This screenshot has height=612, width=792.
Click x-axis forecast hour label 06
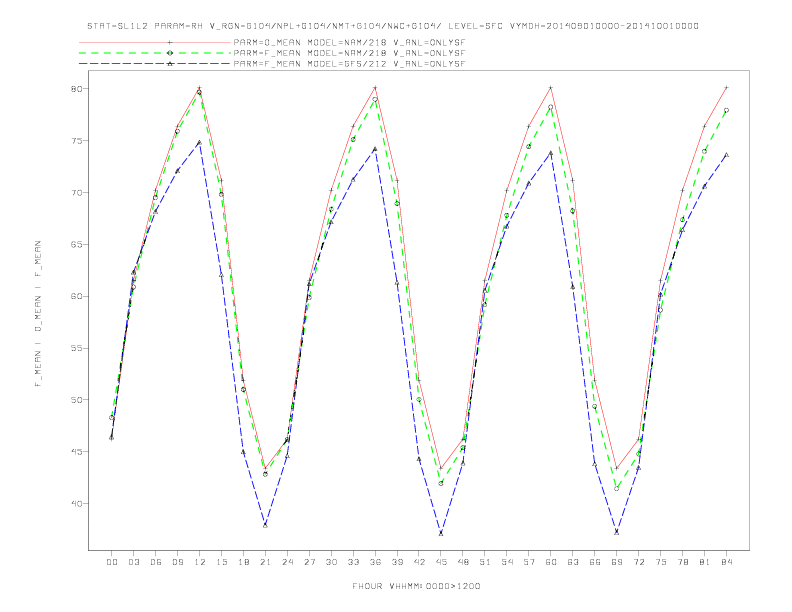[156, 562]
